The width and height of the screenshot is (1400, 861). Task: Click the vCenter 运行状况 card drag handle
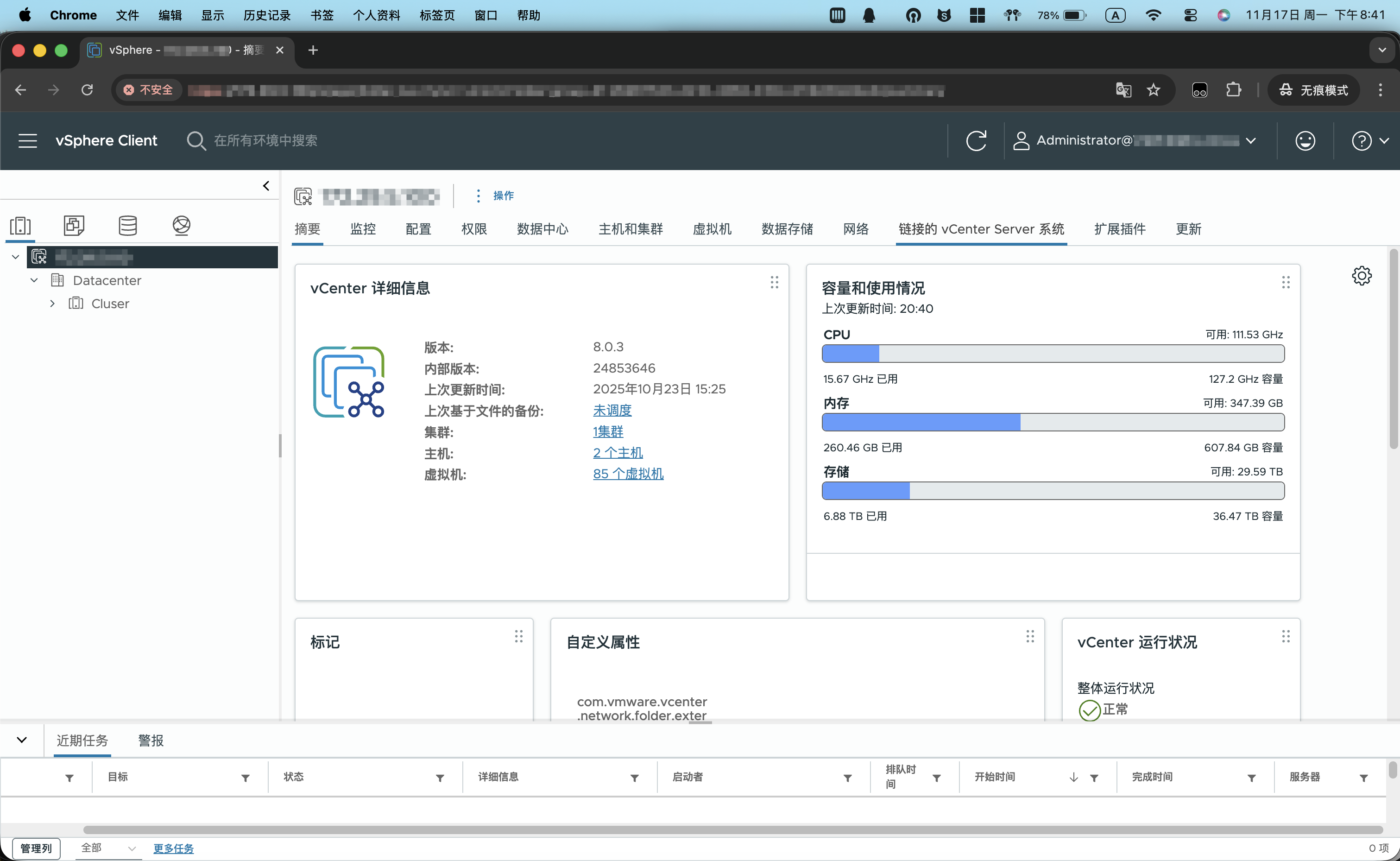click(1286, 637)
